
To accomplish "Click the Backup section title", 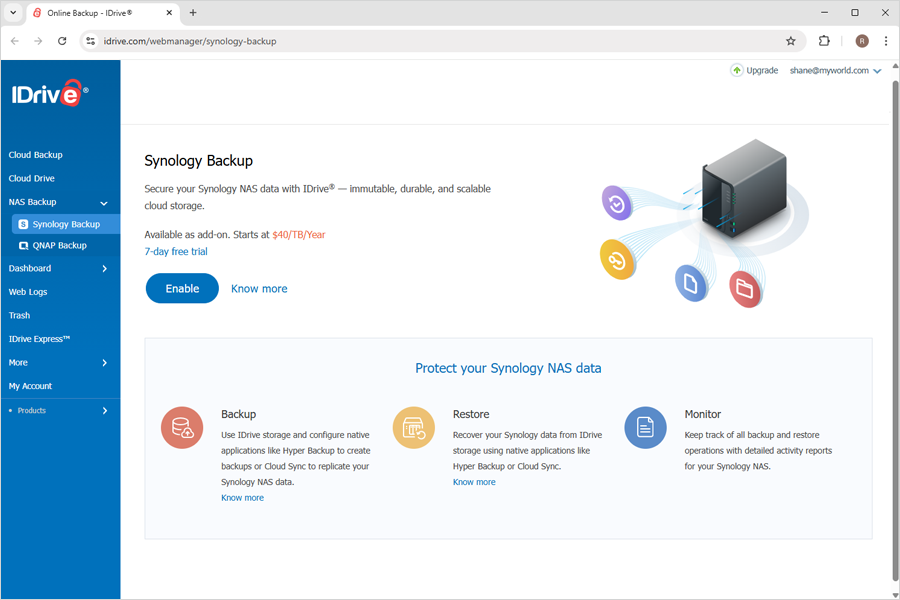I will coord(239,415).
